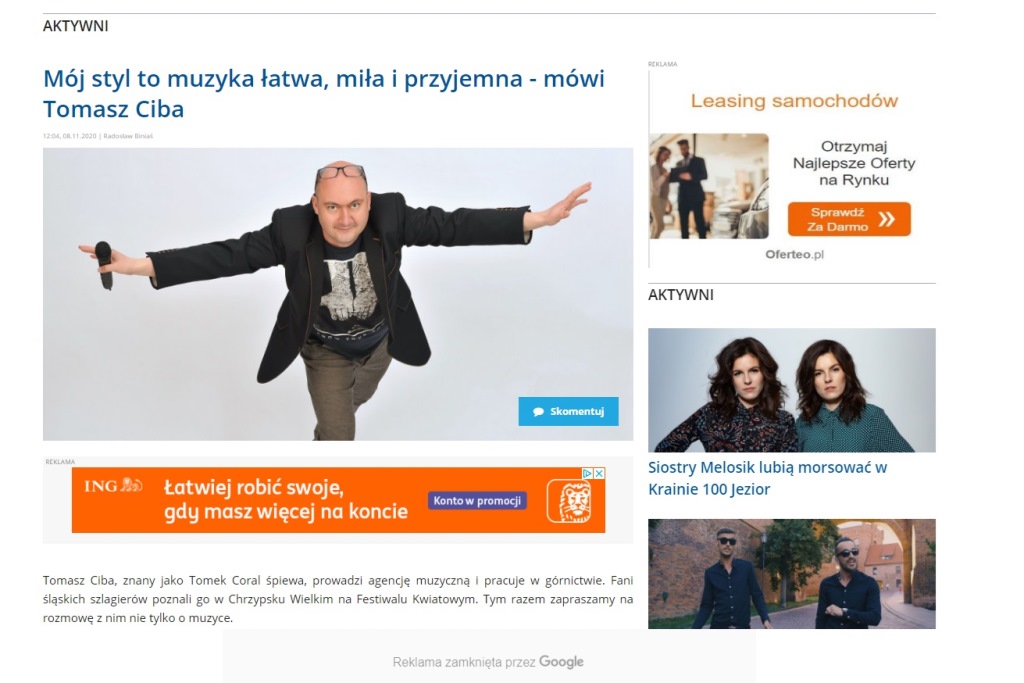Close the ING ad with the X icon
The image size is (1024, 683).
click(599, 473)
